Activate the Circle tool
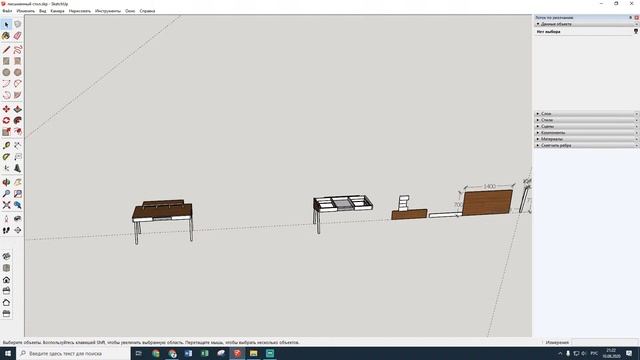 (6, 72)
